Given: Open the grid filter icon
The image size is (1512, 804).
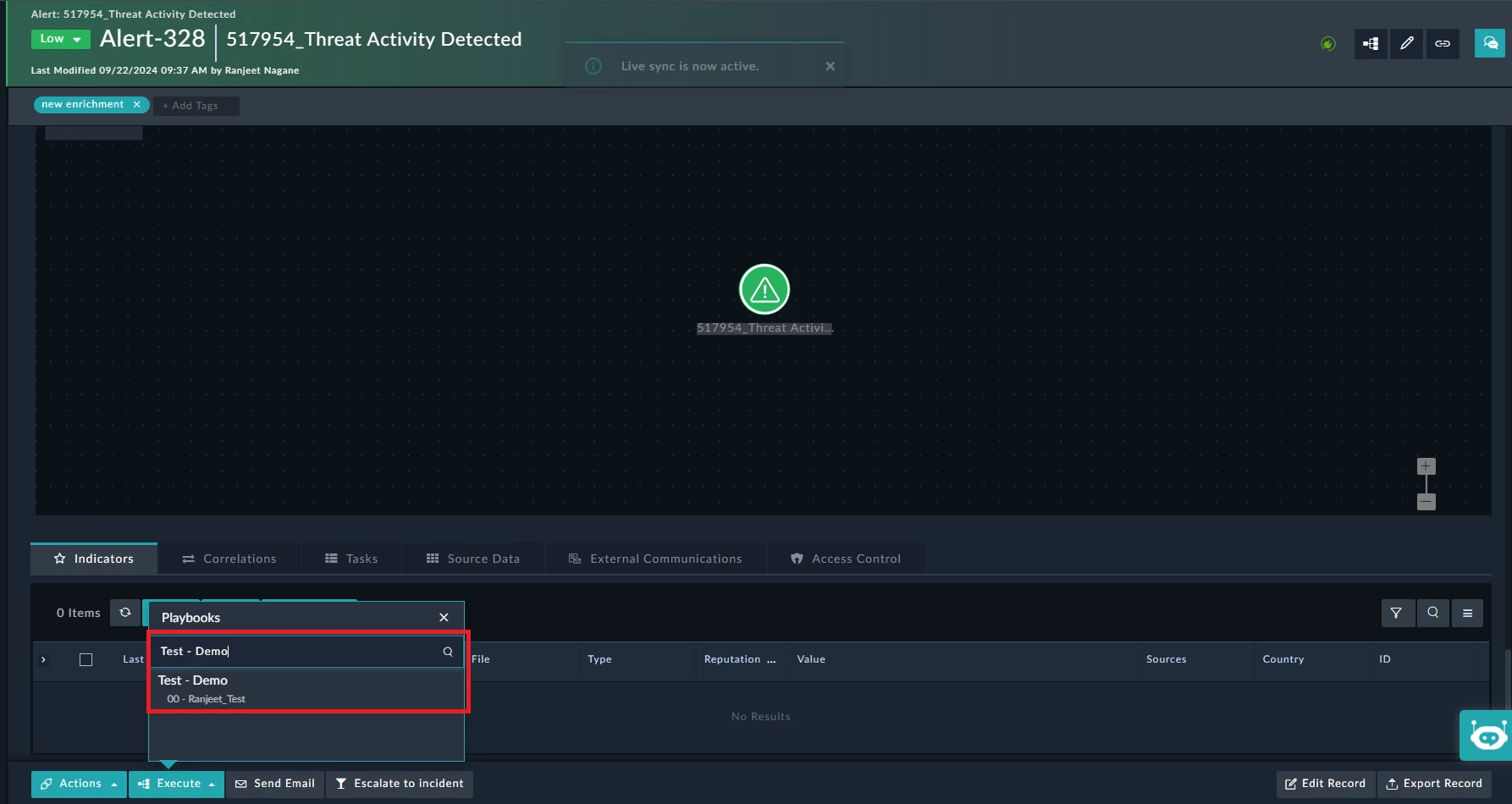Looking at the screenshot, I should click(x=1397, y=613).
